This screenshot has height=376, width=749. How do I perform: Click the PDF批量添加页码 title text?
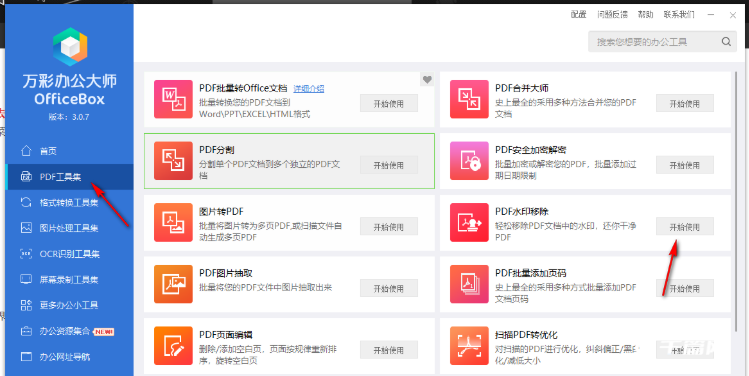point(530,273)
